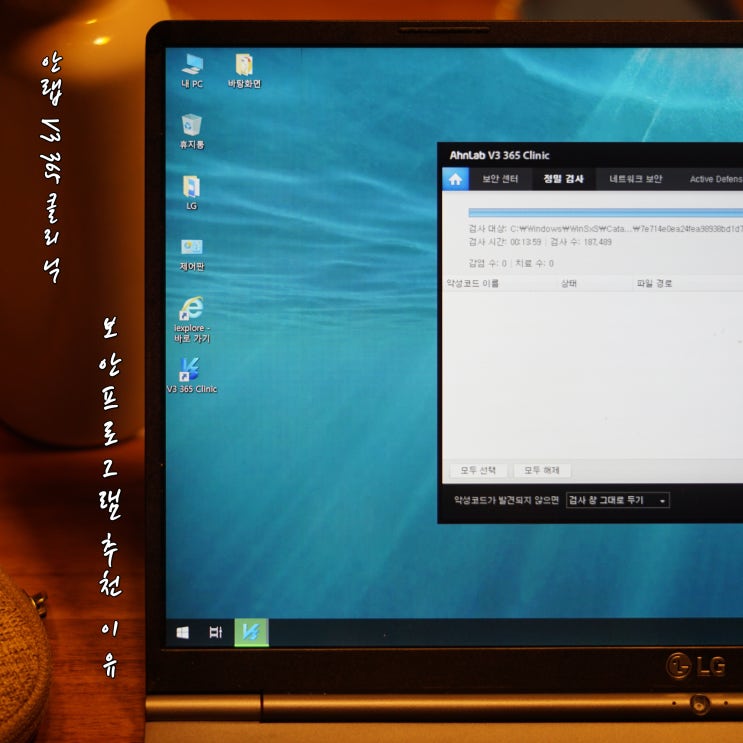Switch to the 정밀 검사 tab
This screenshot has width=743, height=743.
pos(563,179)
